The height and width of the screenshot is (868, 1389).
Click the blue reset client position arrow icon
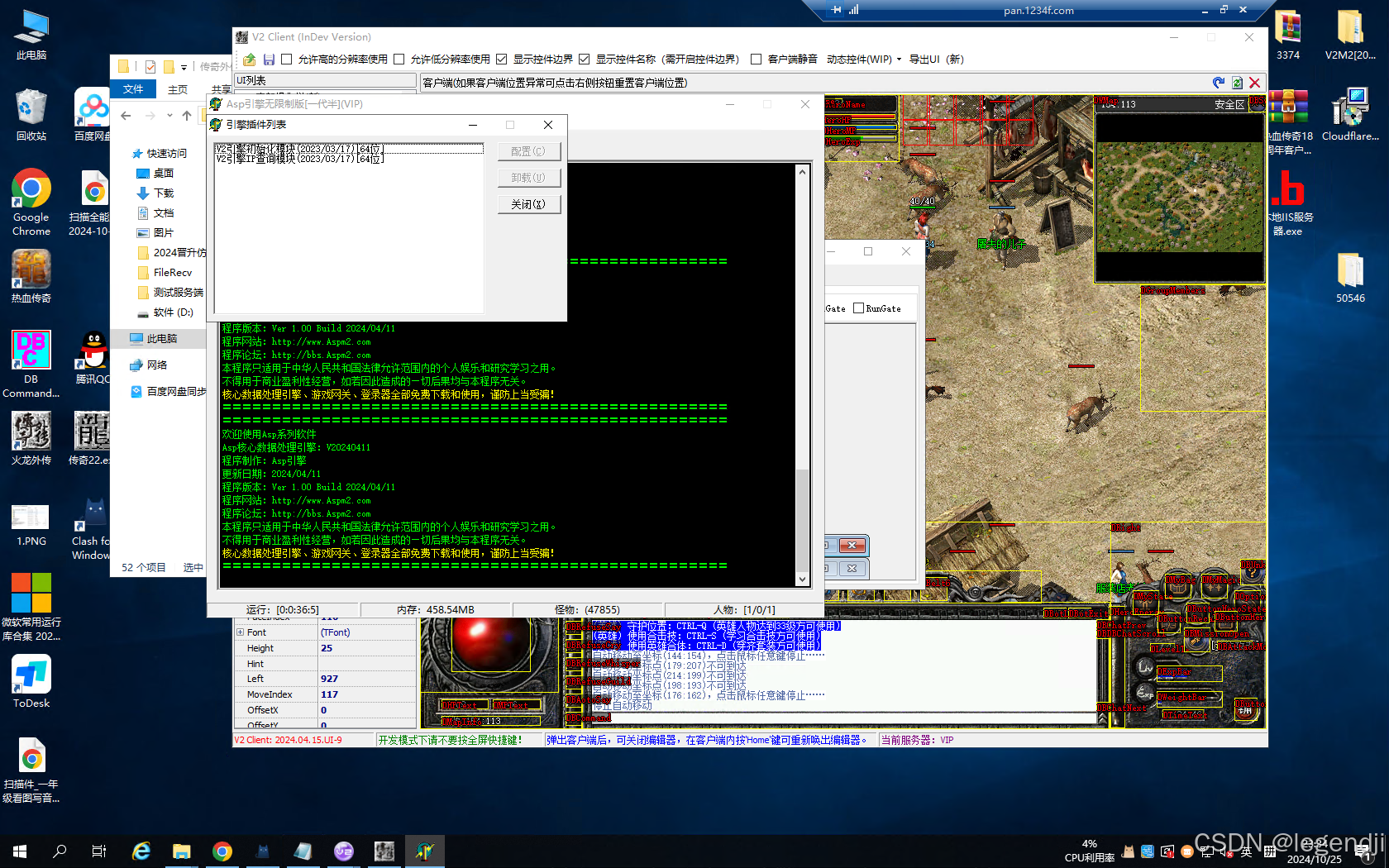coord(1219,83)
